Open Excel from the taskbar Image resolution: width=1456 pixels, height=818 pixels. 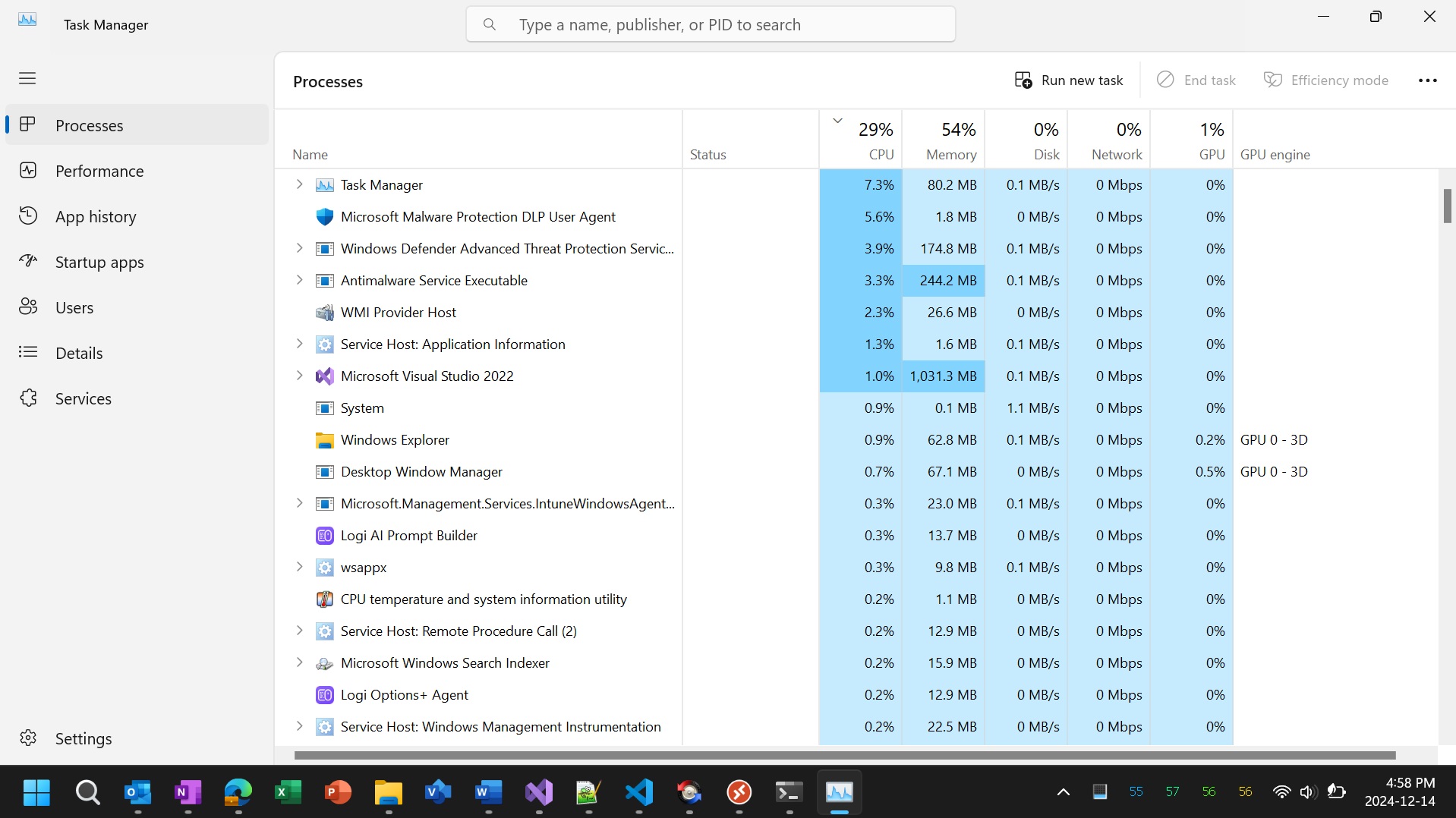(288, 793)
